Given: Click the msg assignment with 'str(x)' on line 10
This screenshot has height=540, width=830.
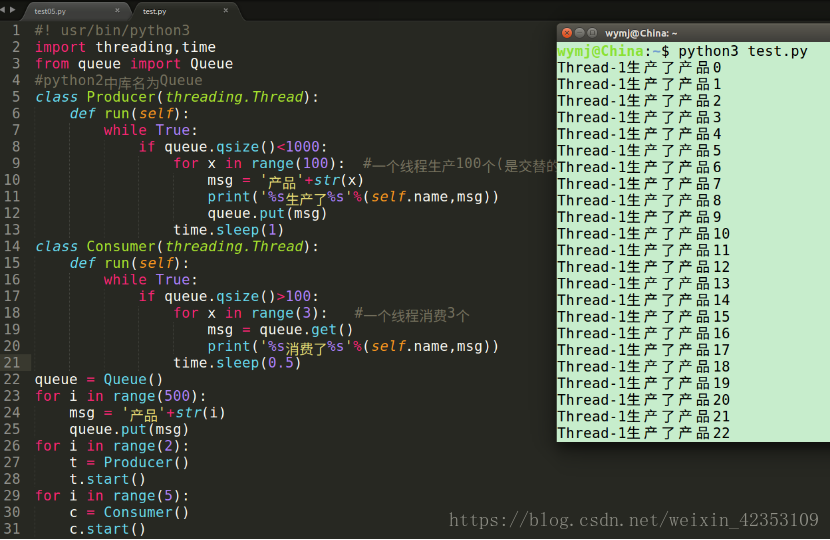Looking at the screenshot, I should click(x=285, y=181).
